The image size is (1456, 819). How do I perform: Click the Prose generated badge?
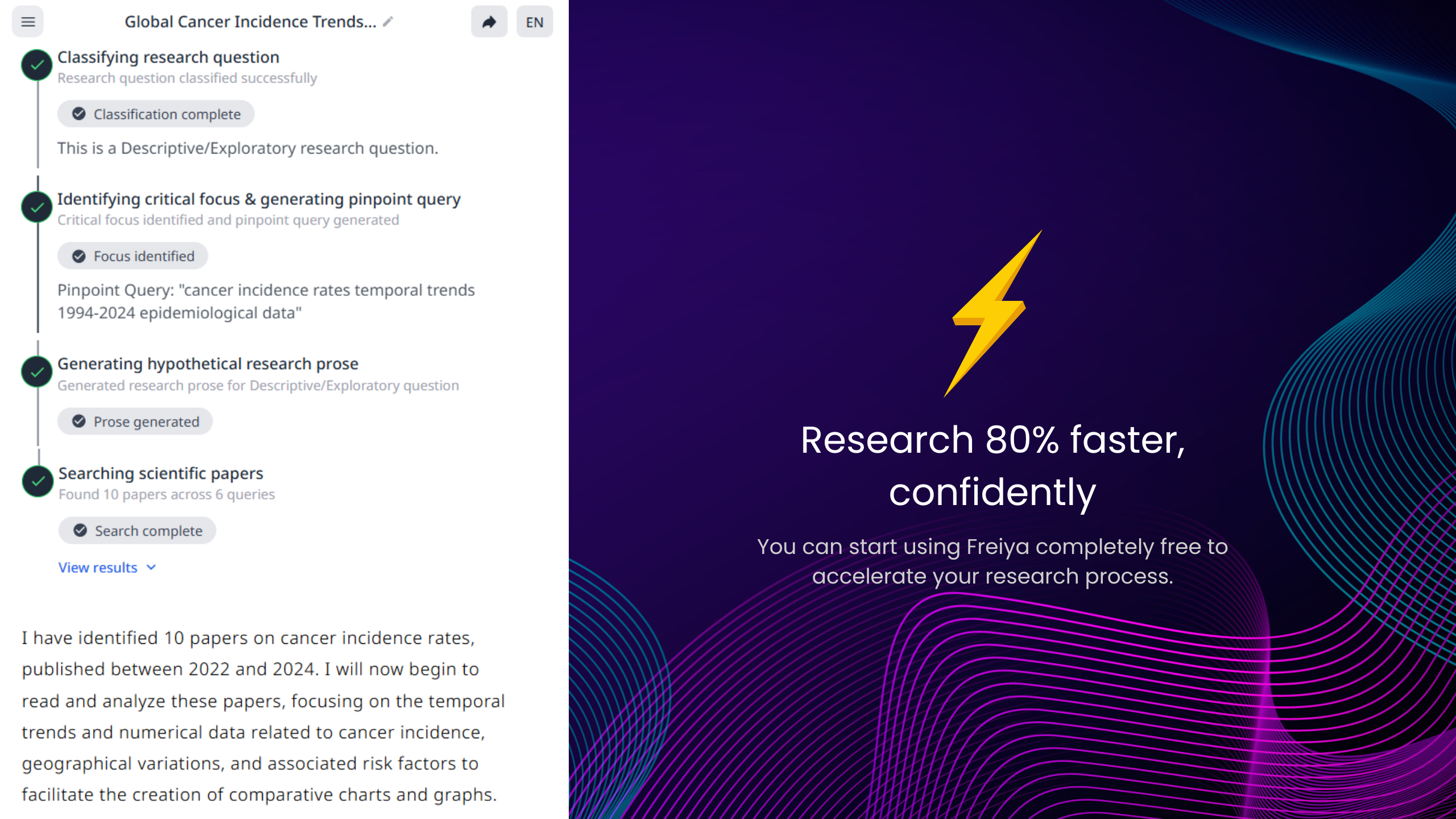click(x=135, y=421)
